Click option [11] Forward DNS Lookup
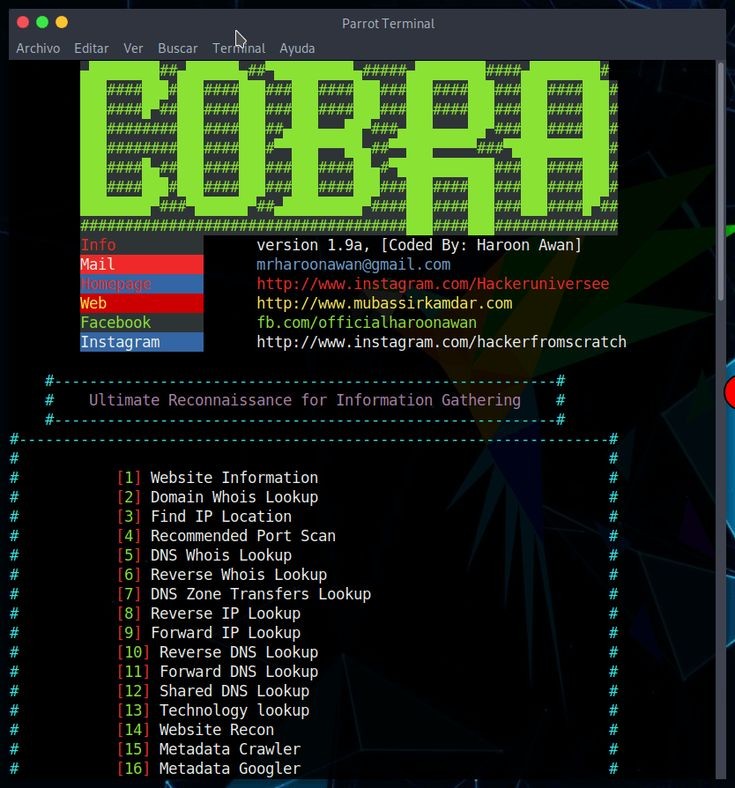 click(x=217, y=672)
